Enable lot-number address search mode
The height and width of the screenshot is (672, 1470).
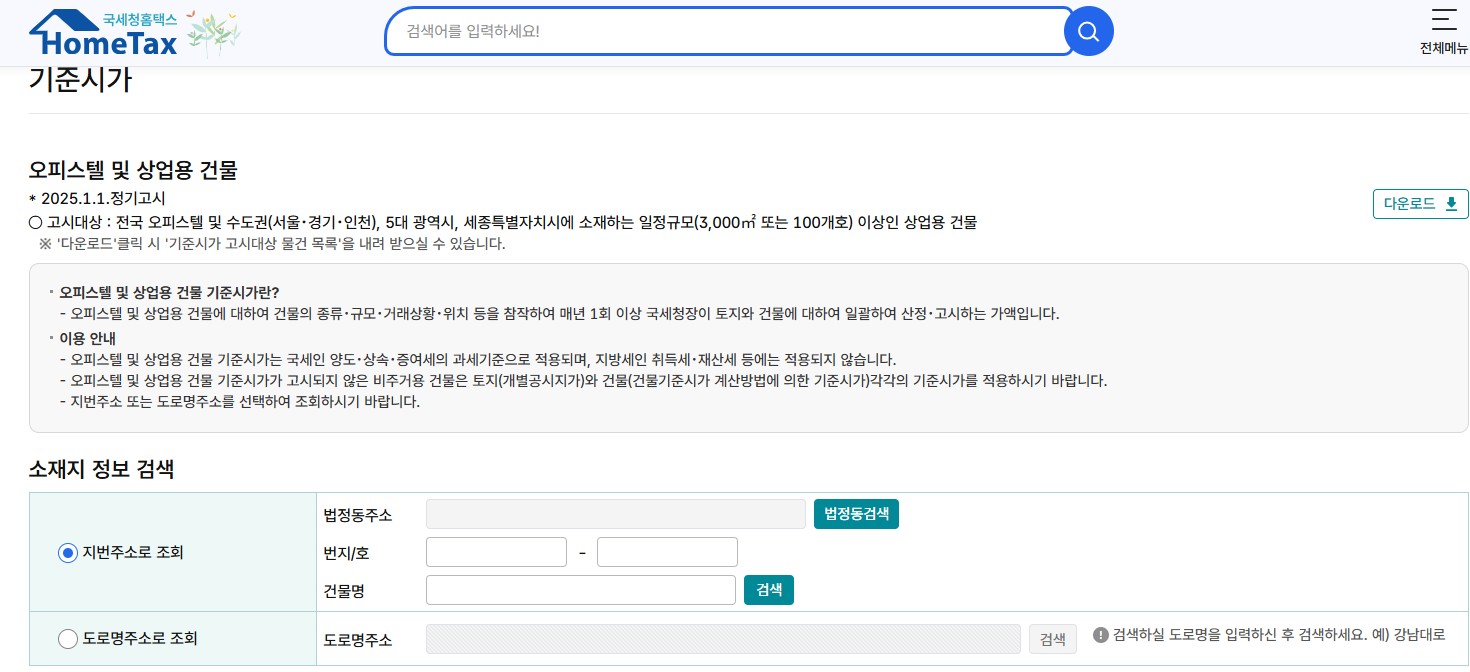[67, 552]
